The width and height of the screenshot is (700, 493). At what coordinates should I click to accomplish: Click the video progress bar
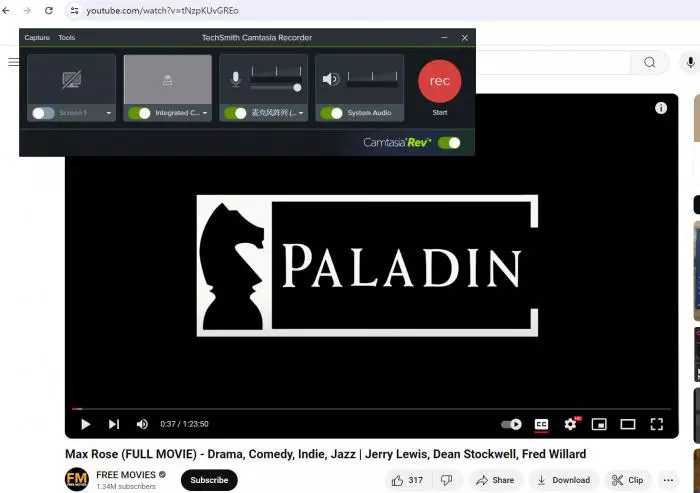pyautogui.click(x=371, y=409)
